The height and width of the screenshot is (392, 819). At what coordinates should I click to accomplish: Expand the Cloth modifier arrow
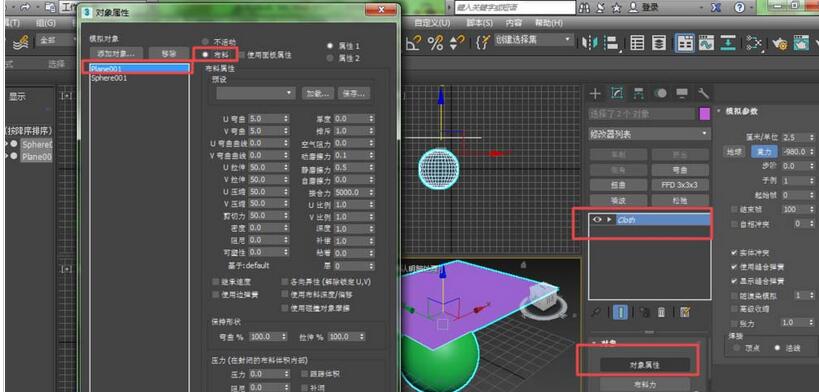[x=609, y=220]
